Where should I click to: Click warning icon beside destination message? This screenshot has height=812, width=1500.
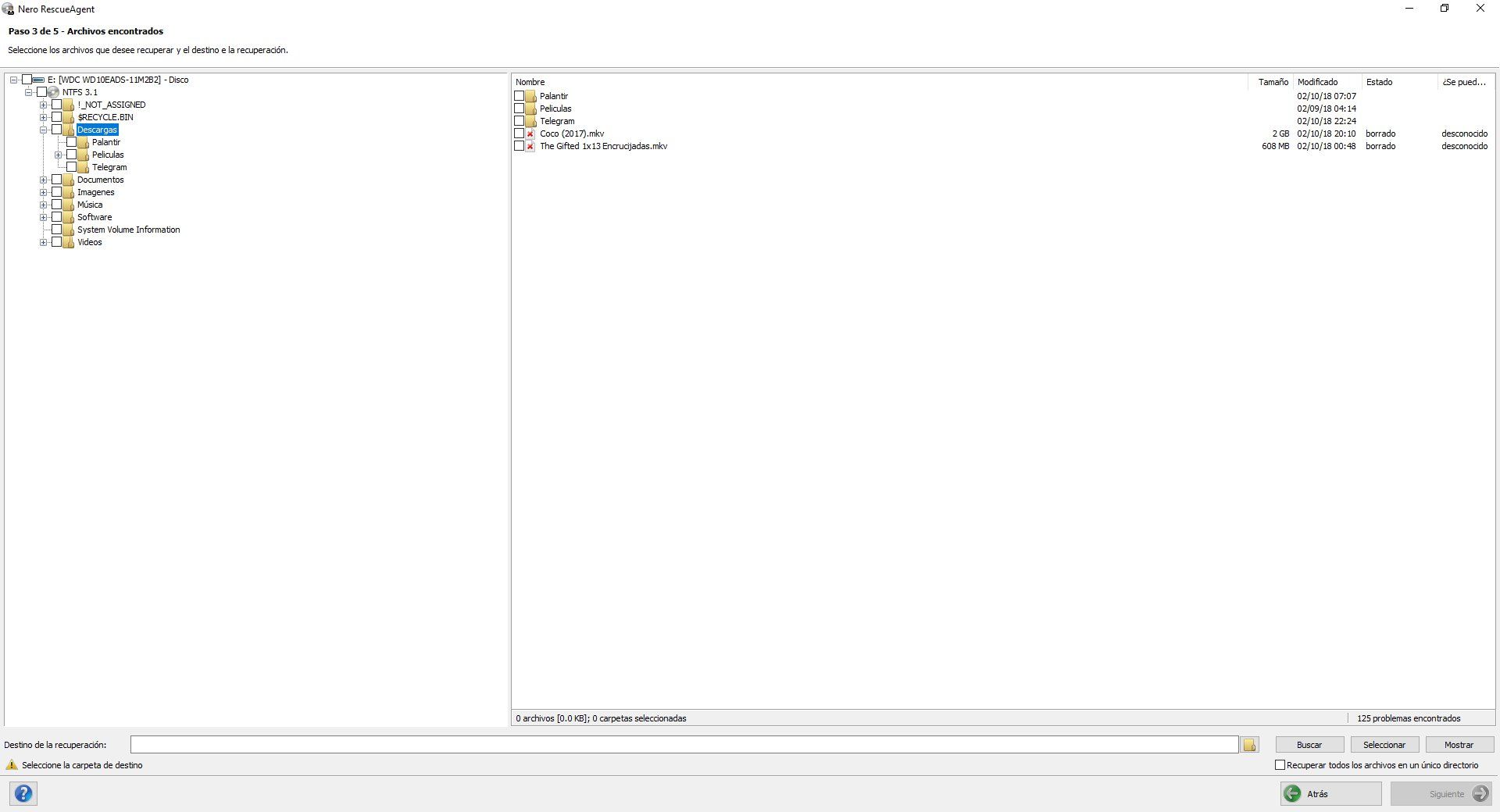[x=12, y=765]
